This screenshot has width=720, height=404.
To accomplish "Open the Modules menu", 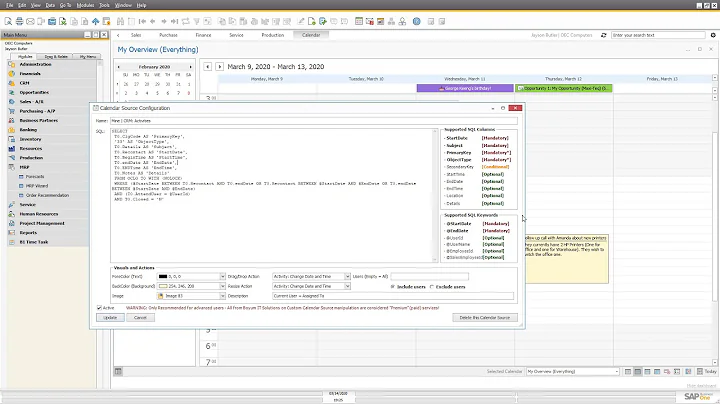I will pos(85,5).
